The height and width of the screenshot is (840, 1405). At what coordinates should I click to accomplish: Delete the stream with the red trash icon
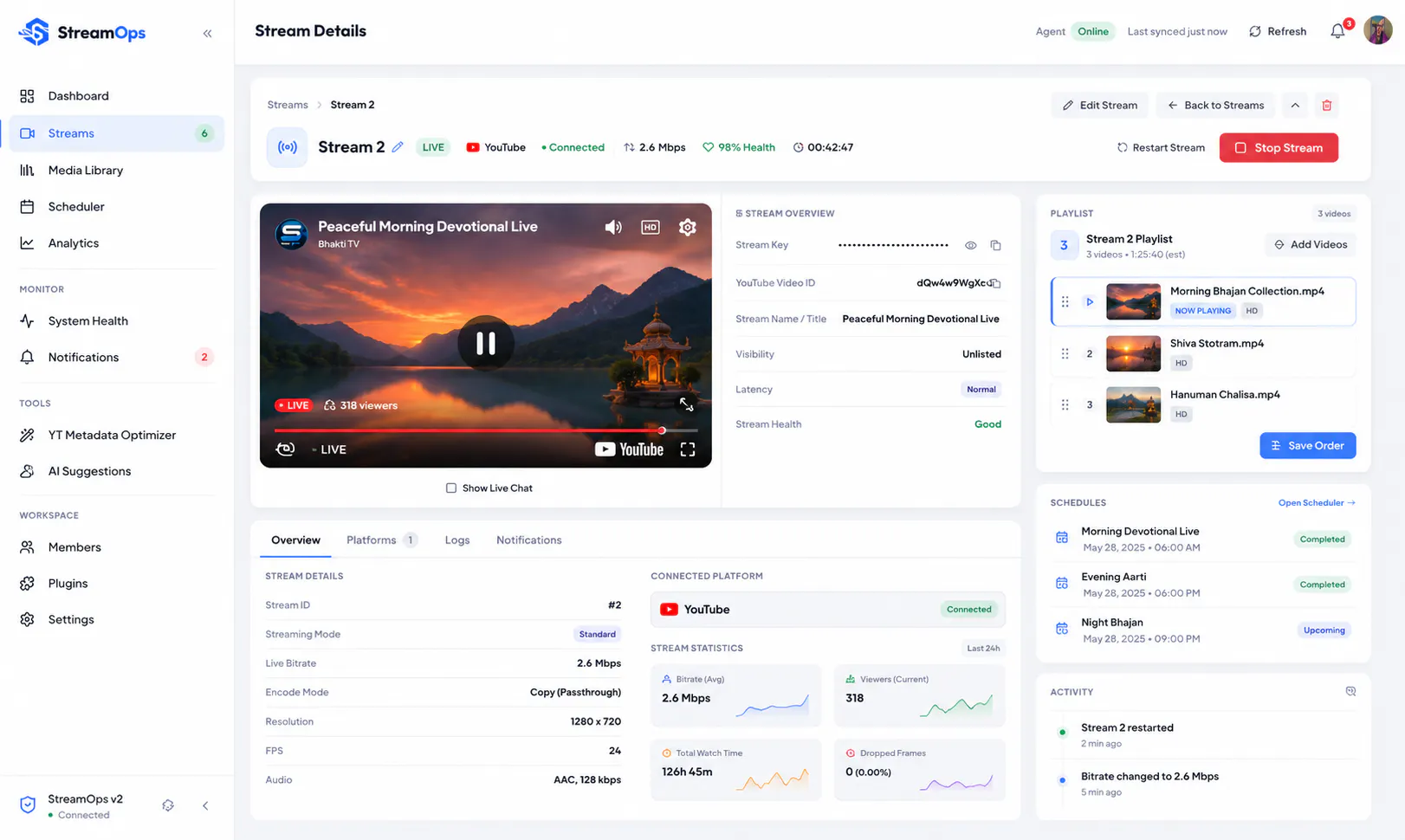[x=1327, y=106]
